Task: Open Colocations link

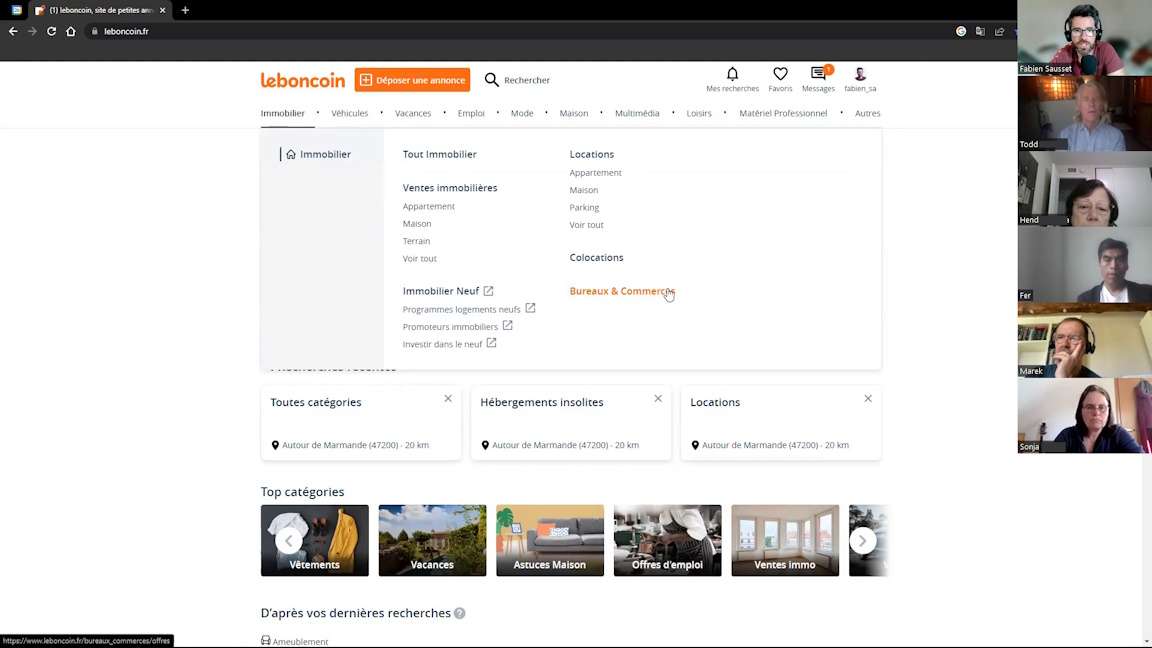Action: (x=596, y=258)
